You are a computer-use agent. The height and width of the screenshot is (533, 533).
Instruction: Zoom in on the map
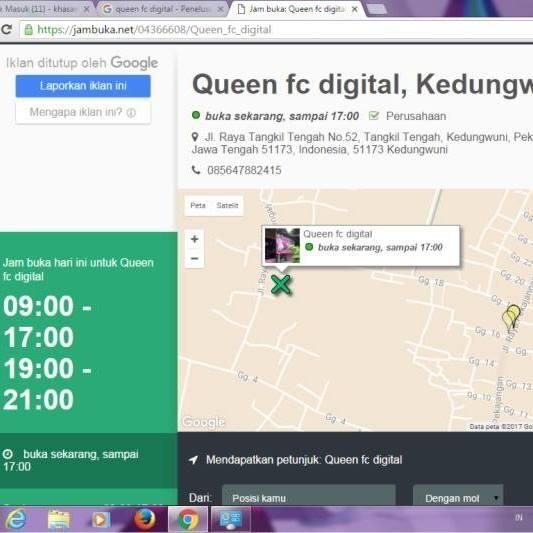click(194, 239)
